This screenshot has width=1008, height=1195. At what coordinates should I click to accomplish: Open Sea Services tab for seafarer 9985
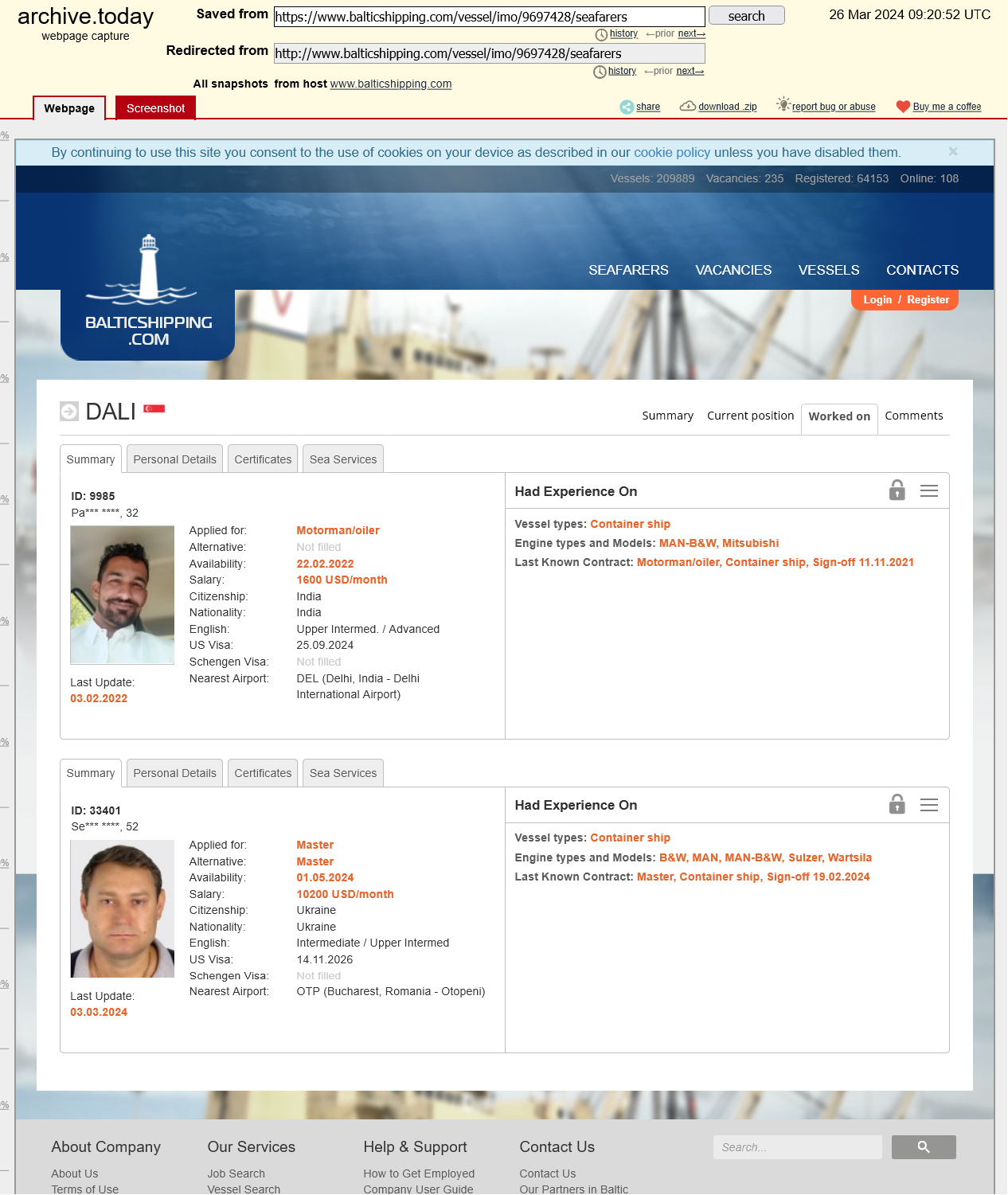pyautogui.click(x=343, y=459)
